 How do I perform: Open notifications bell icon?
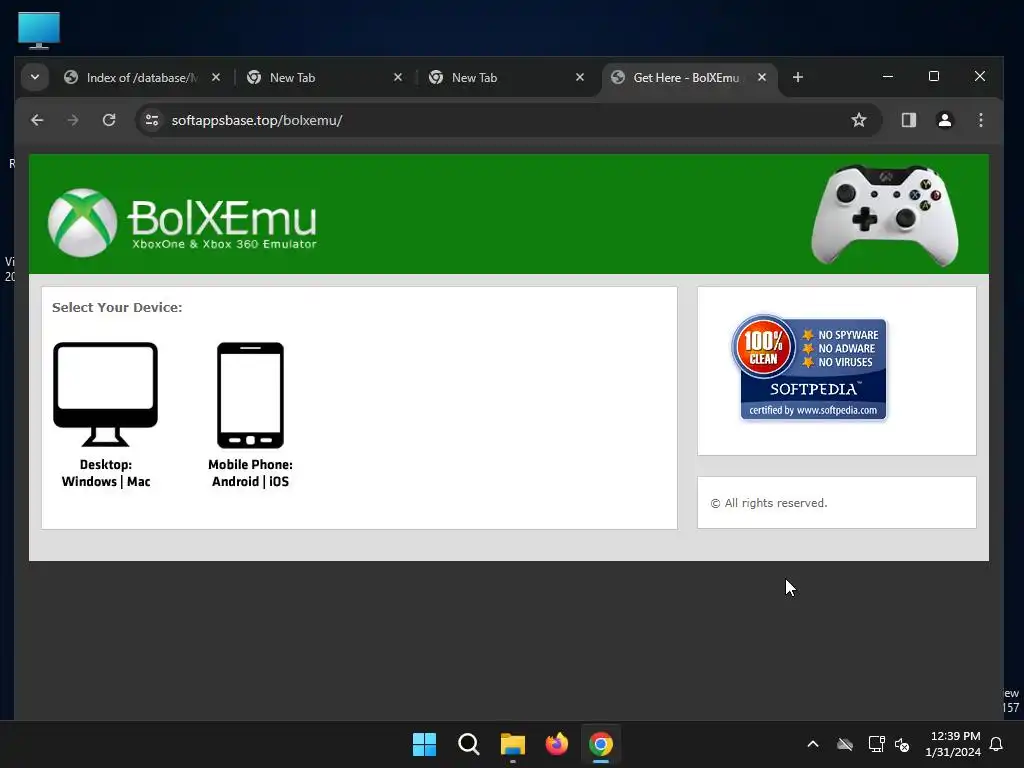click(996, 744)
